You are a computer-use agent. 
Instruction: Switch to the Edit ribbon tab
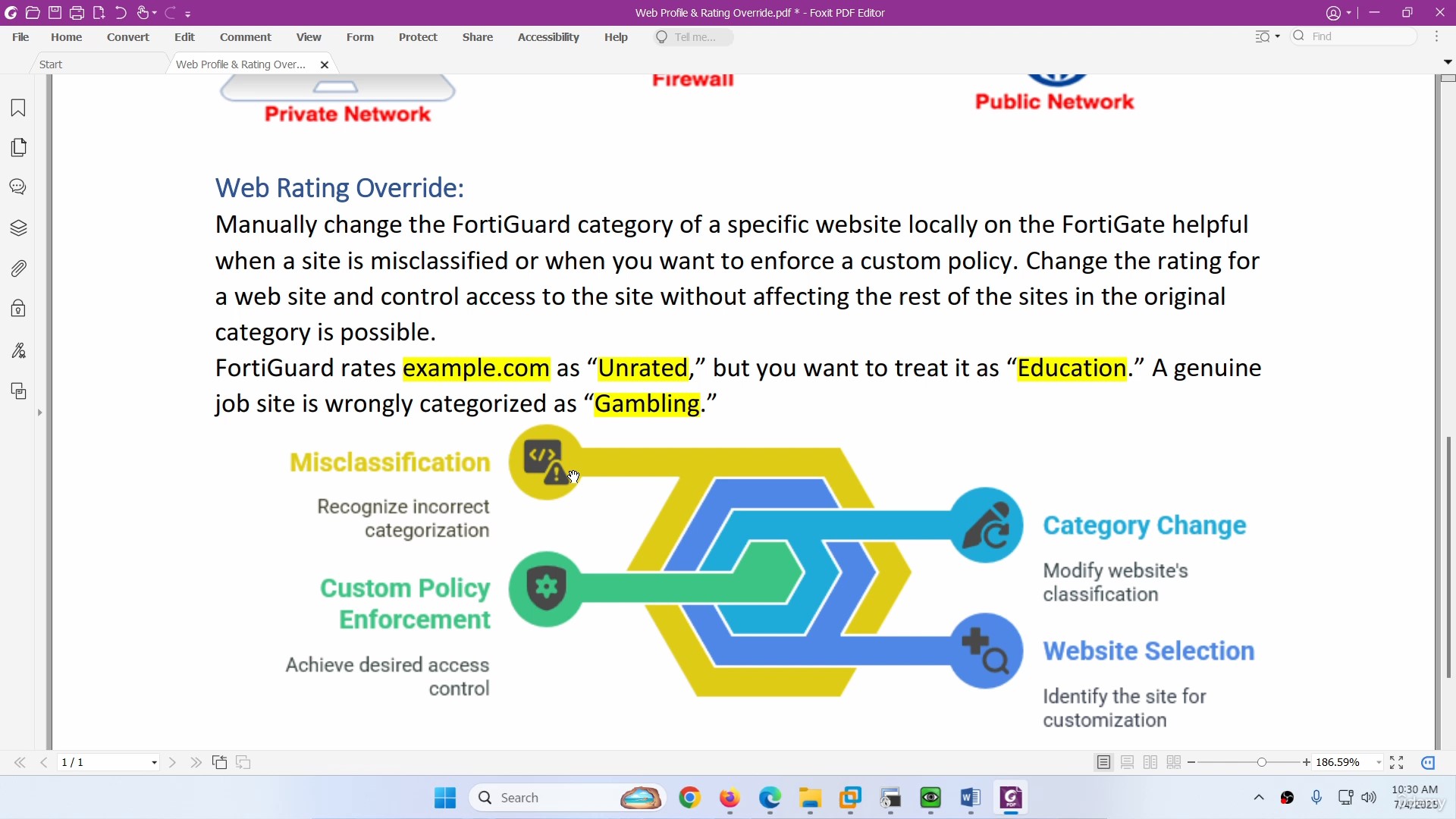[184, 36]
